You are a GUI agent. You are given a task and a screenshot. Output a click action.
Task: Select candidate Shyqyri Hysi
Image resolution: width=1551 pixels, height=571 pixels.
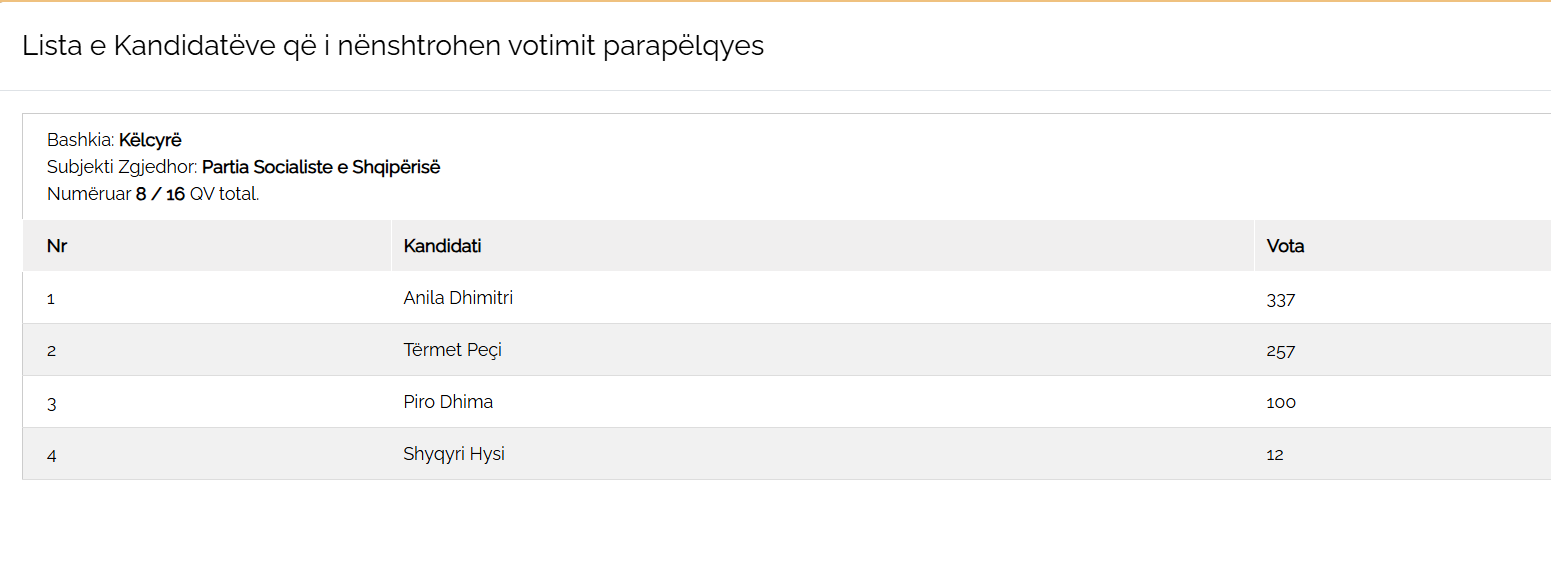pos(454,454)
